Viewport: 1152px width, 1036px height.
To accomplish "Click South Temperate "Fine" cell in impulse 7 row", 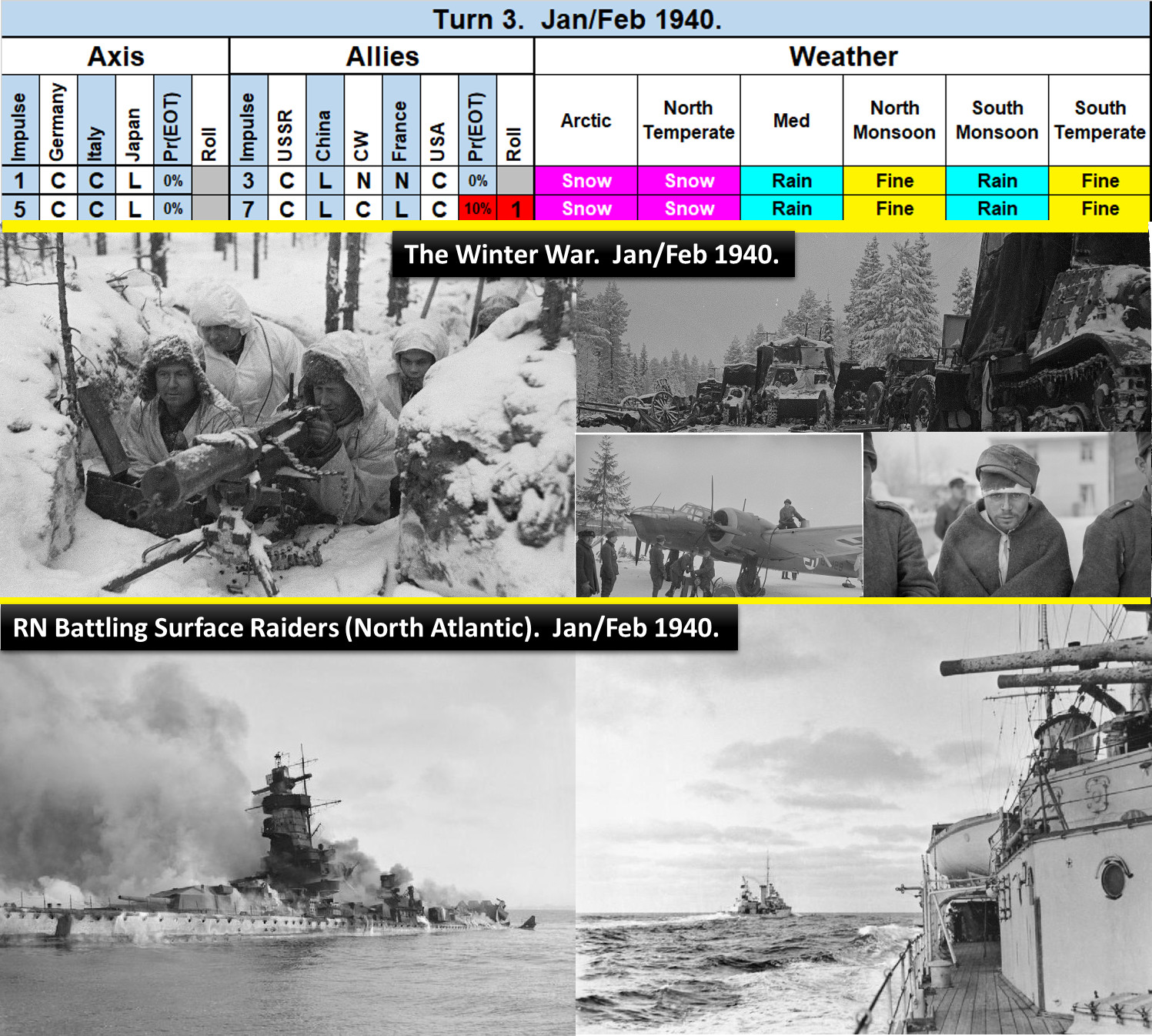I will [x=1100, y=209].
